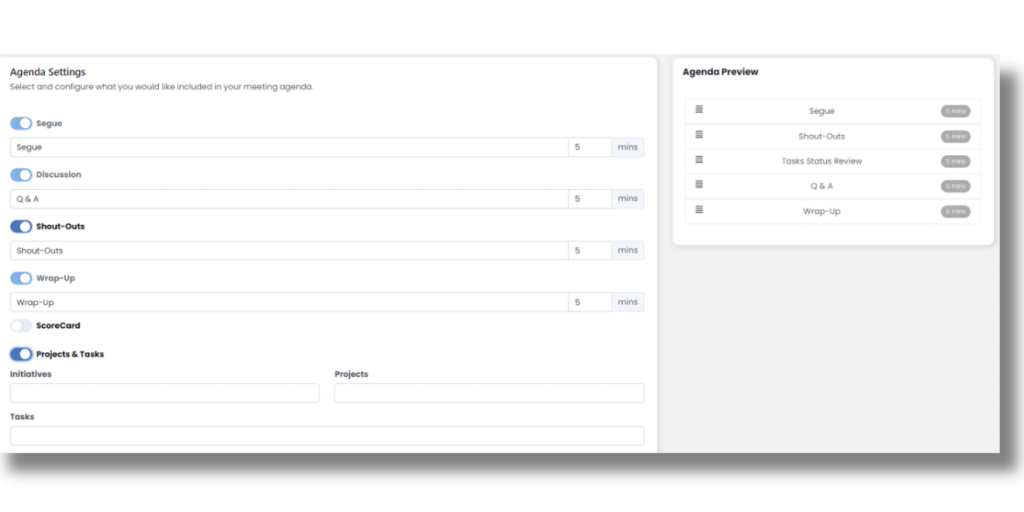
Task: Disable the Wrap-Up agenda toggle
Action: point(21,278)
